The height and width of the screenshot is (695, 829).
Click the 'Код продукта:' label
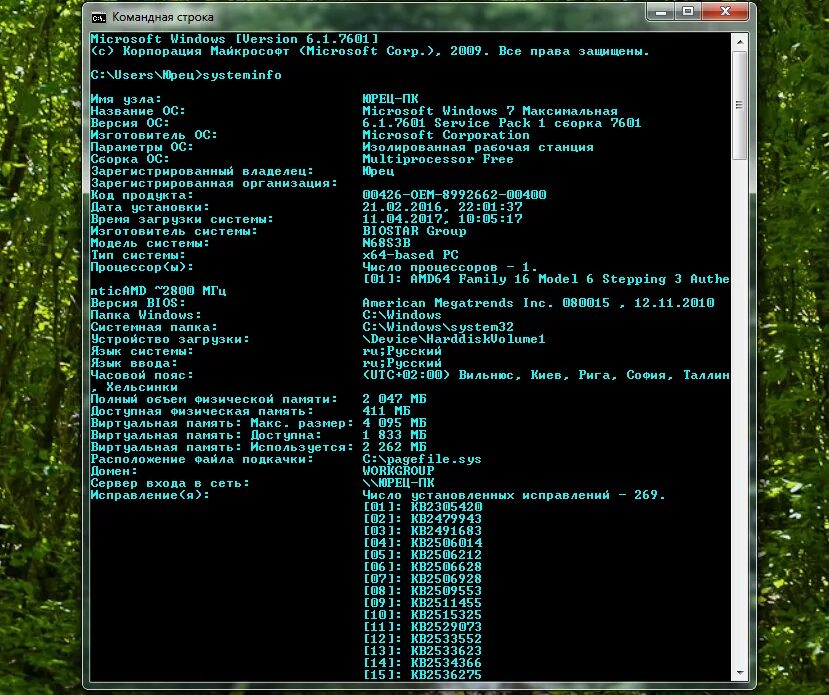pos(142,195)
